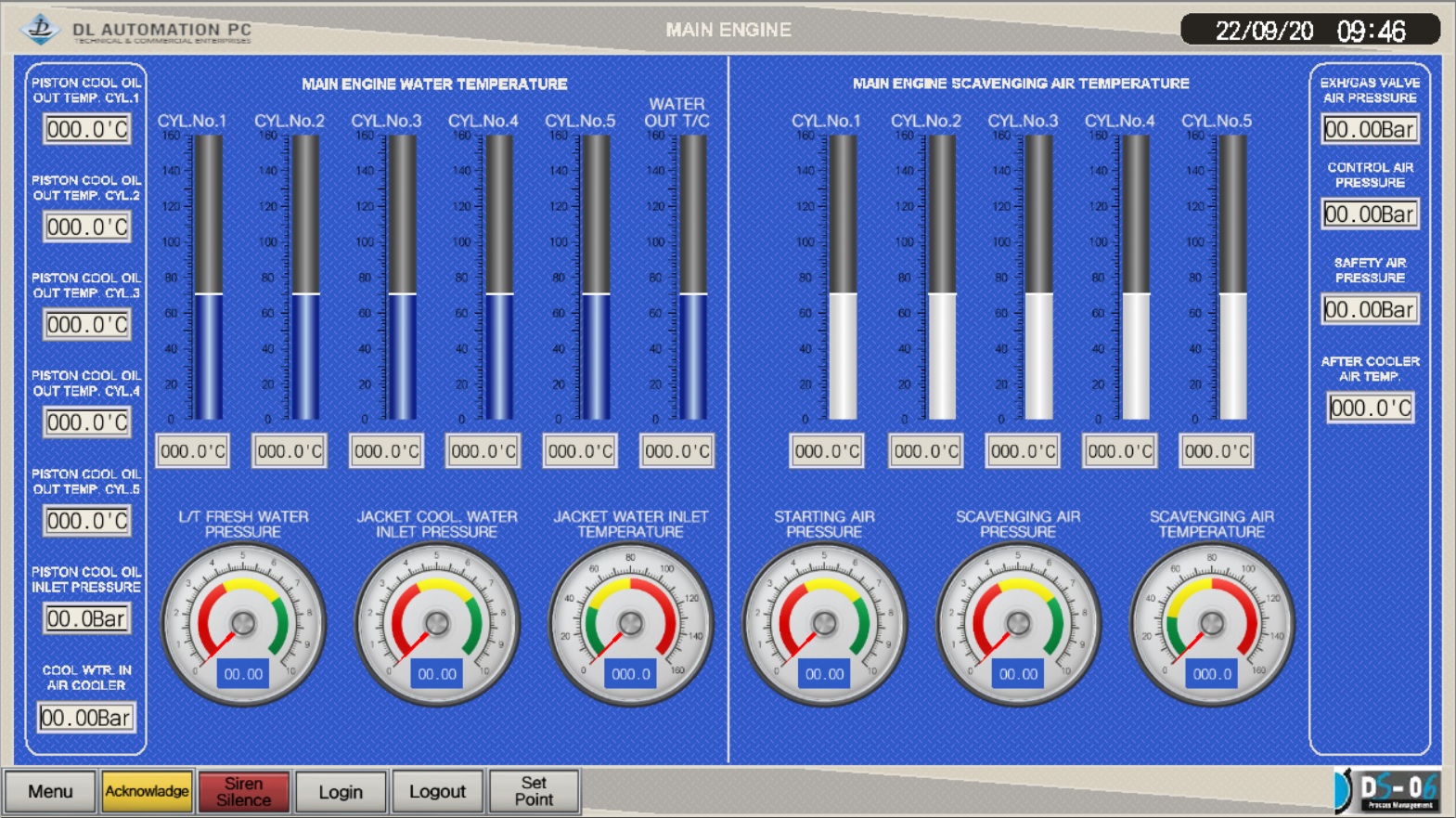Image resolution: width=1456 pixels, height=818 pixels.
Task: Select the Starting Air Pressure gauge
Action: [x=824, y=624]
